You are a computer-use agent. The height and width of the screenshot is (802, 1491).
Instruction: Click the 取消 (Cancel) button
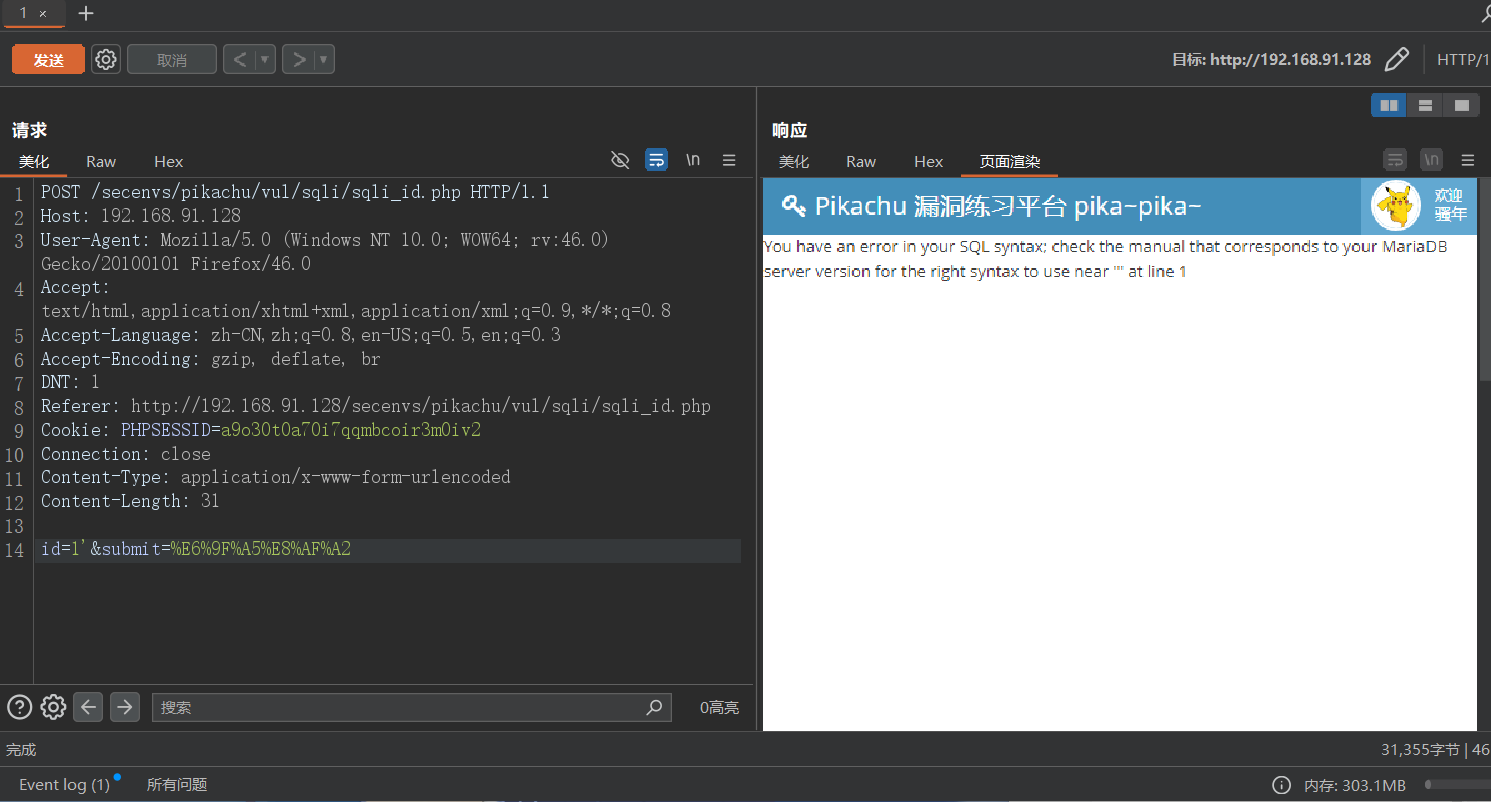pyautogui.click(x=172, y=60)
